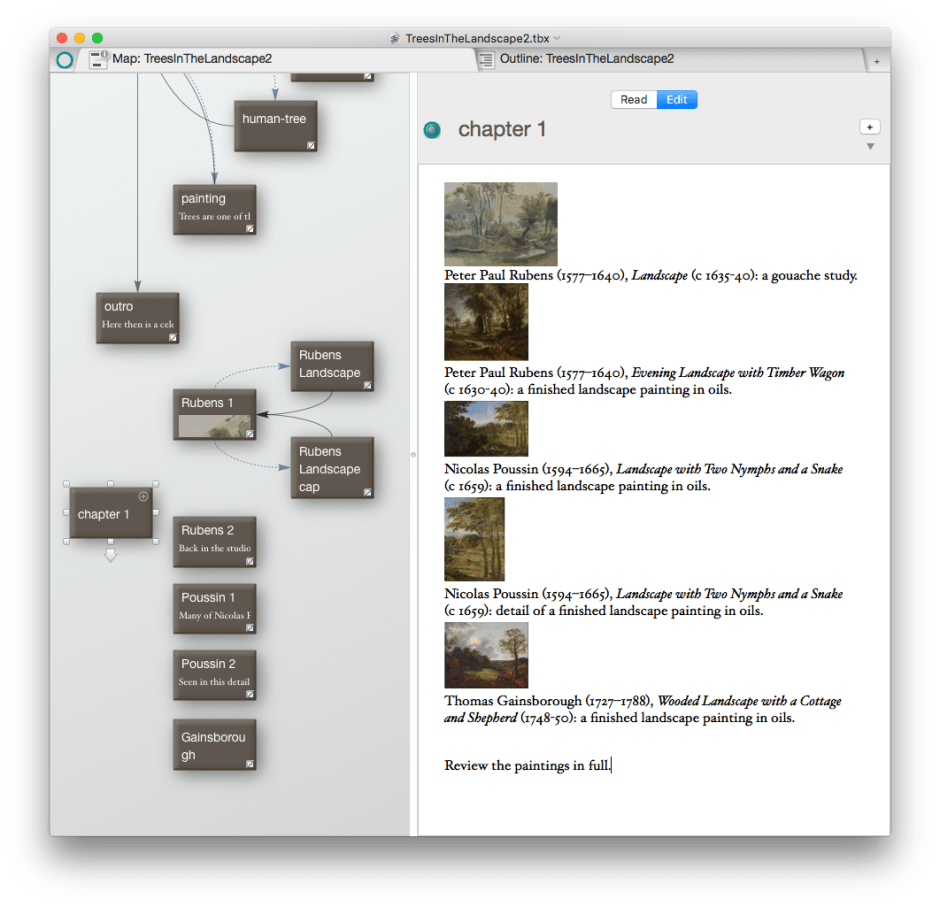Click the map view icon in the Map tab
Image resolution: width=940 pixels, height=907 pixels.
coord(99,60)
